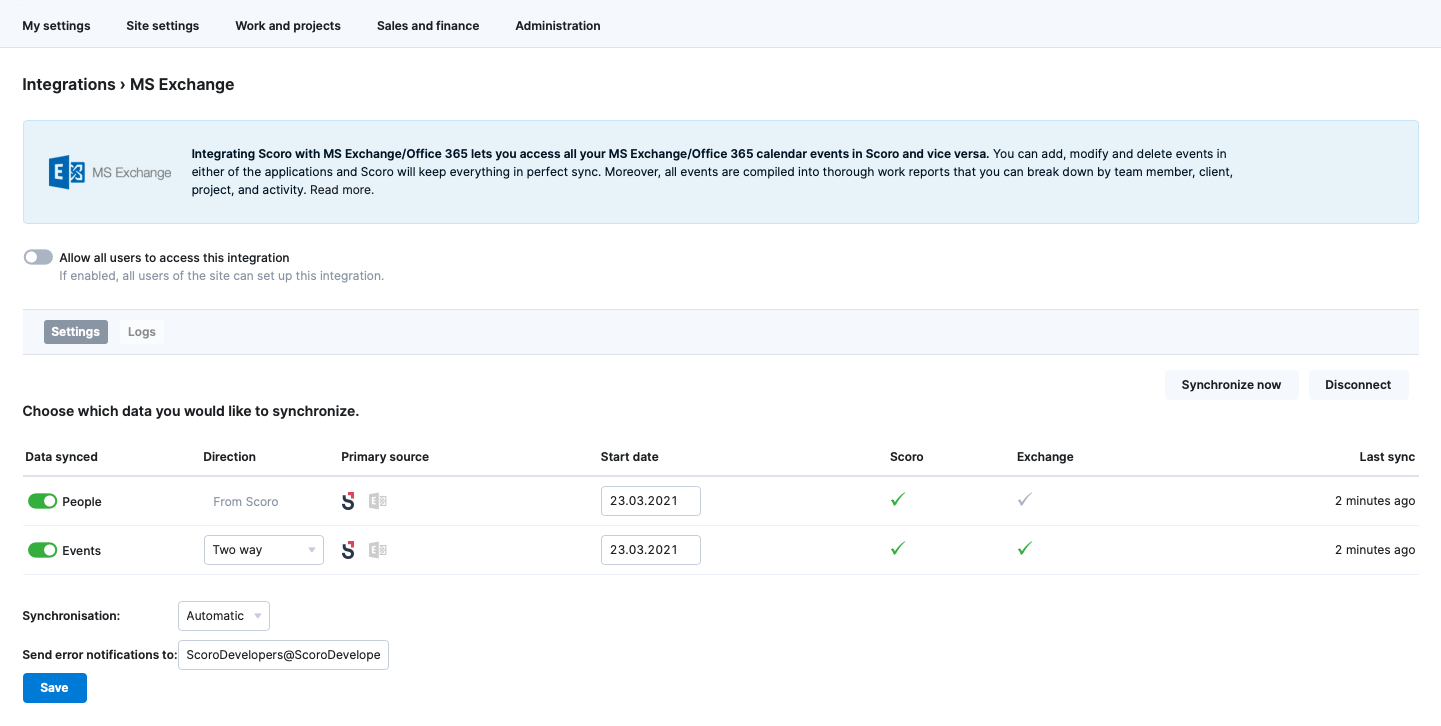Screen dimensions: 1441x726
Task: Click People last sync '2 minutes ago'
Action: (1375, 501)
